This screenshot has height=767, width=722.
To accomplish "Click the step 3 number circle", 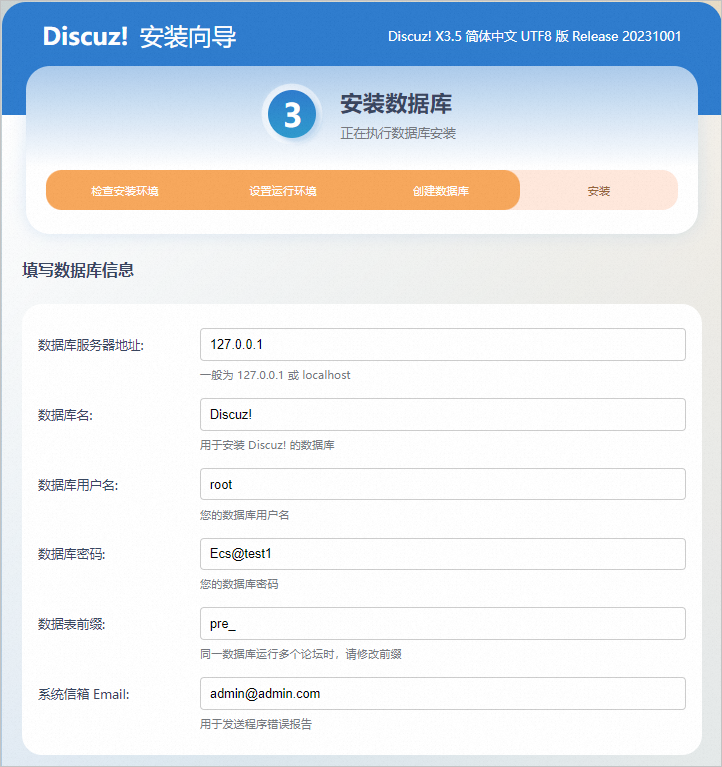I will pyautogui.click(x=291, y=115).
